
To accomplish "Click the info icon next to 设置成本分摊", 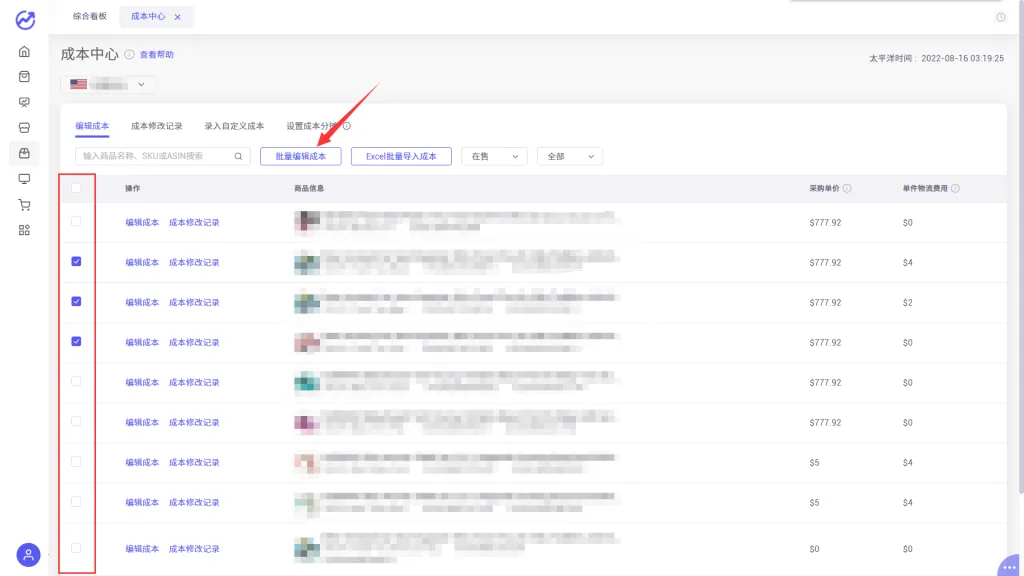I will point(347,126).
